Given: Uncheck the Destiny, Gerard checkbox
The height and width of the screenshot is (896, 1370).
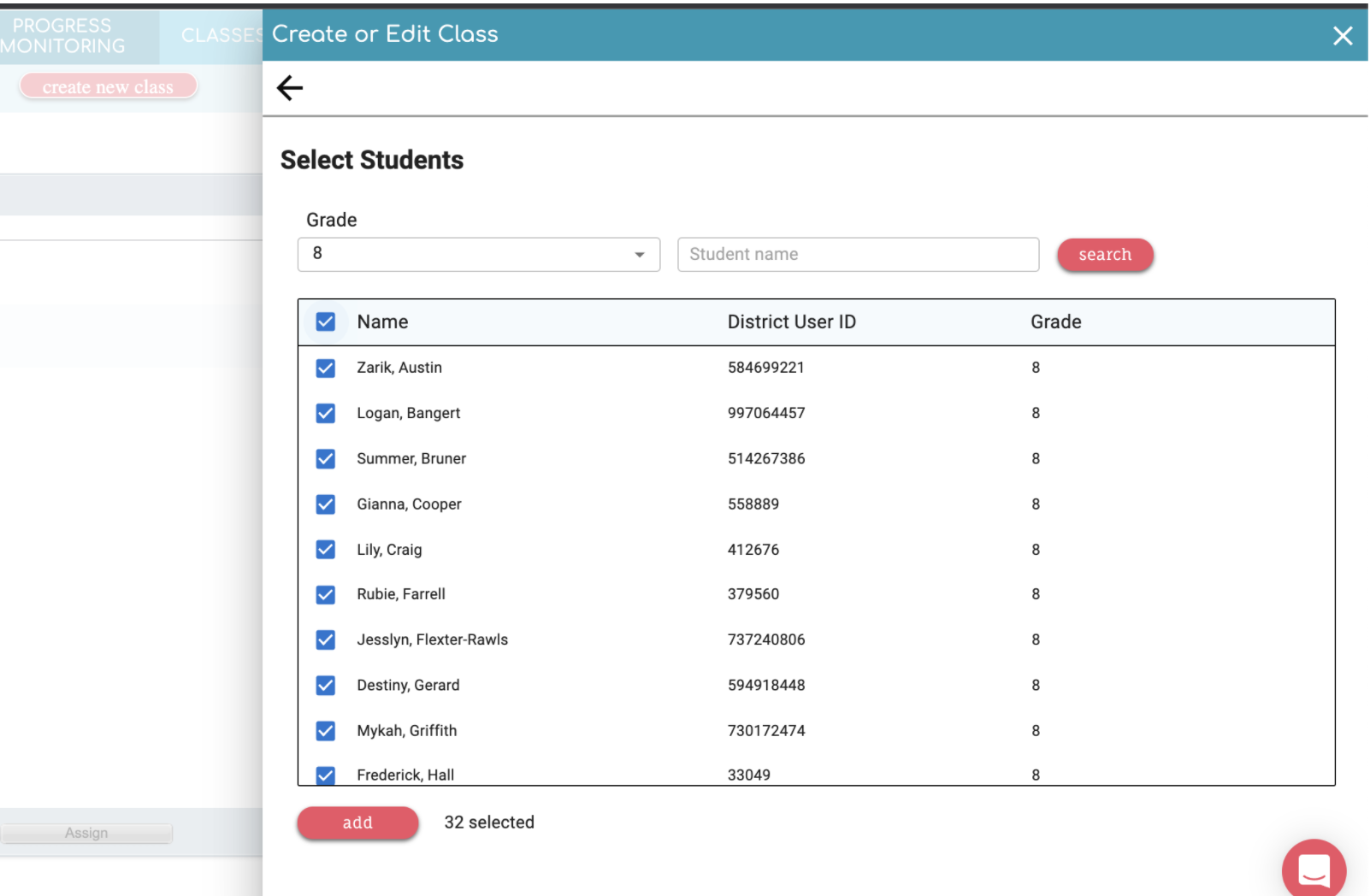Looking at the screenshot, I should tap(326, 686).
